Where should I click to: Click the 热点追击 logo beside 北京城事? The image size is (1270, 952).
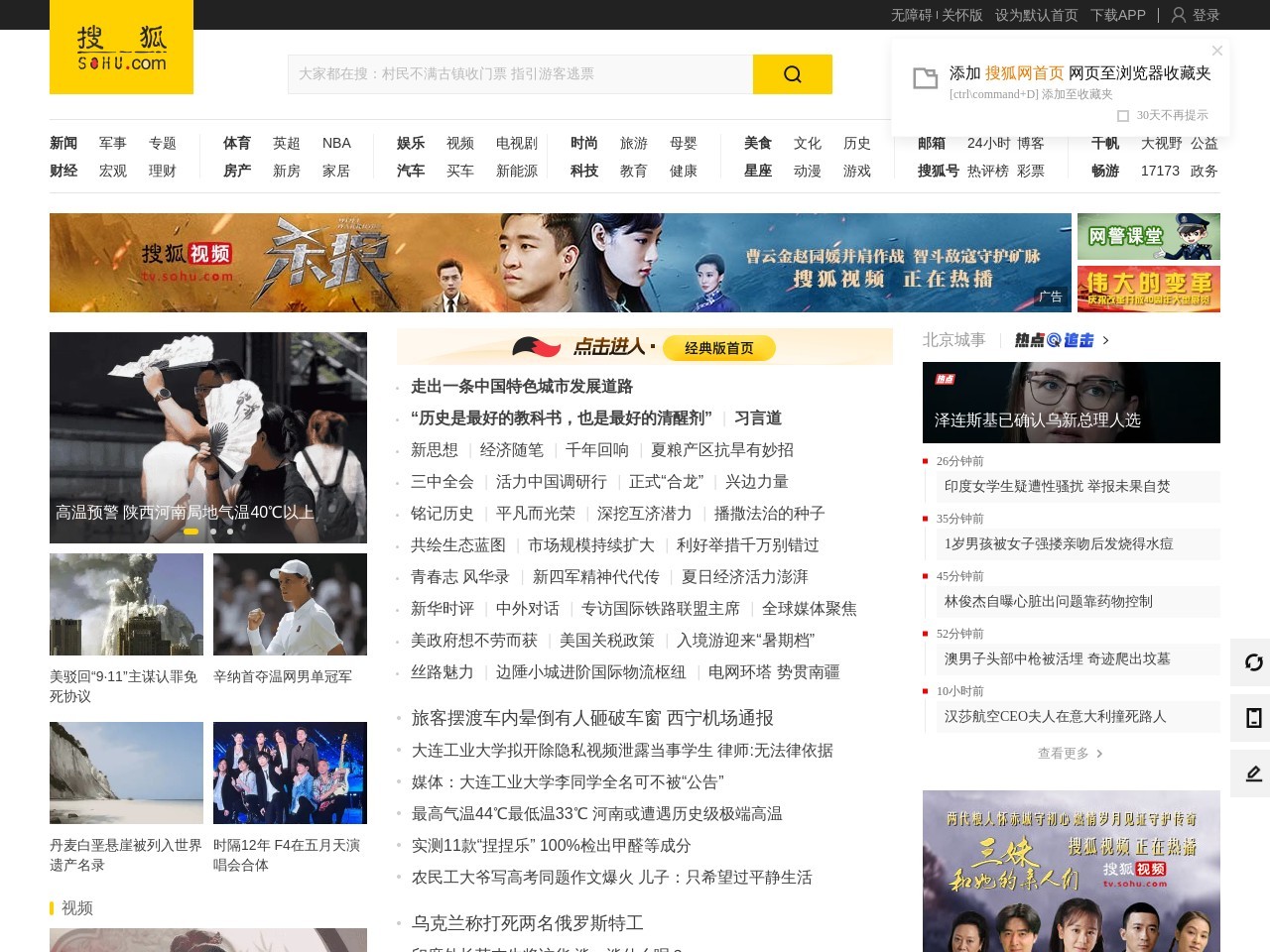(x=1054, y=340)
